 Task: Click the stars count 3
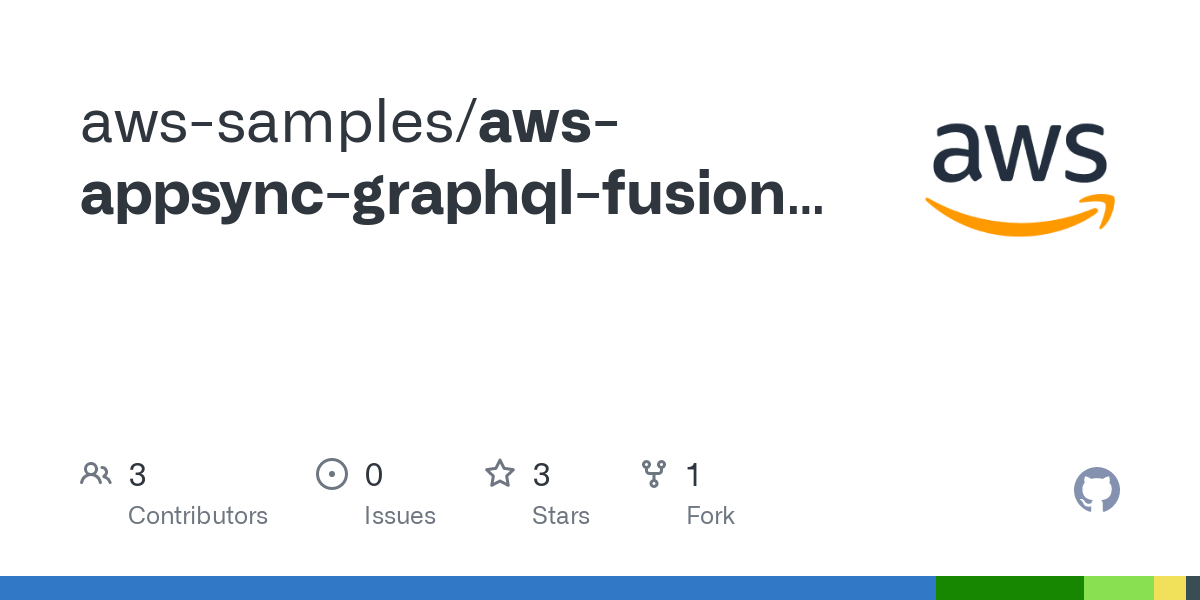pos(541,475)
